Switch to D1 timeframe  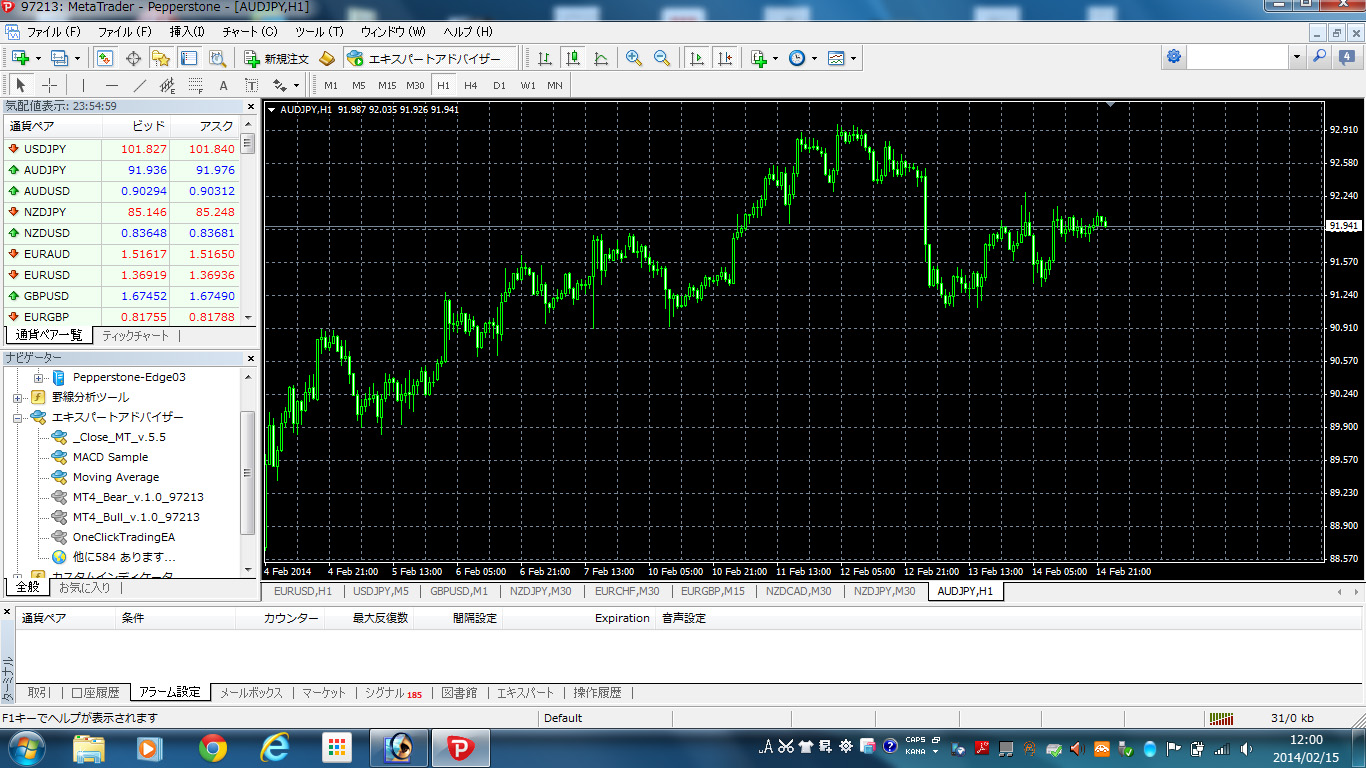499,85
